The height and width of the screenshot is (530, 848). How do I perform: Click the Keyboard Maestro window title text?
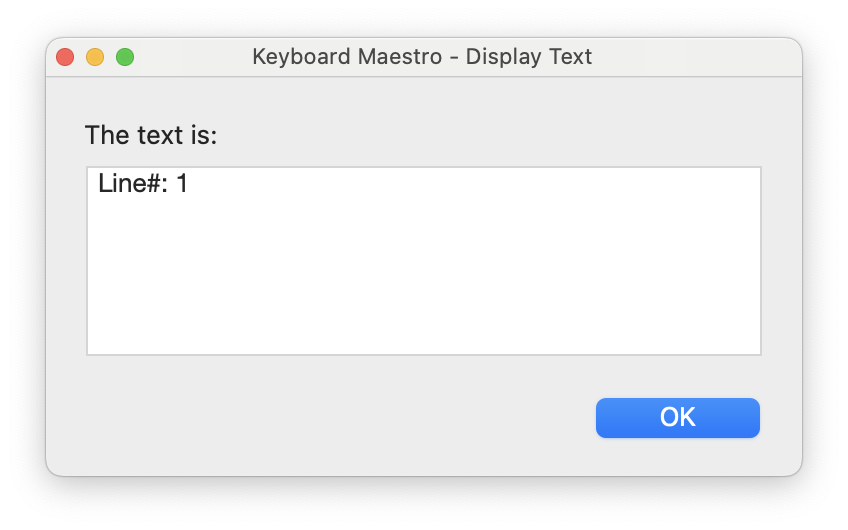(x=422, y=57)
